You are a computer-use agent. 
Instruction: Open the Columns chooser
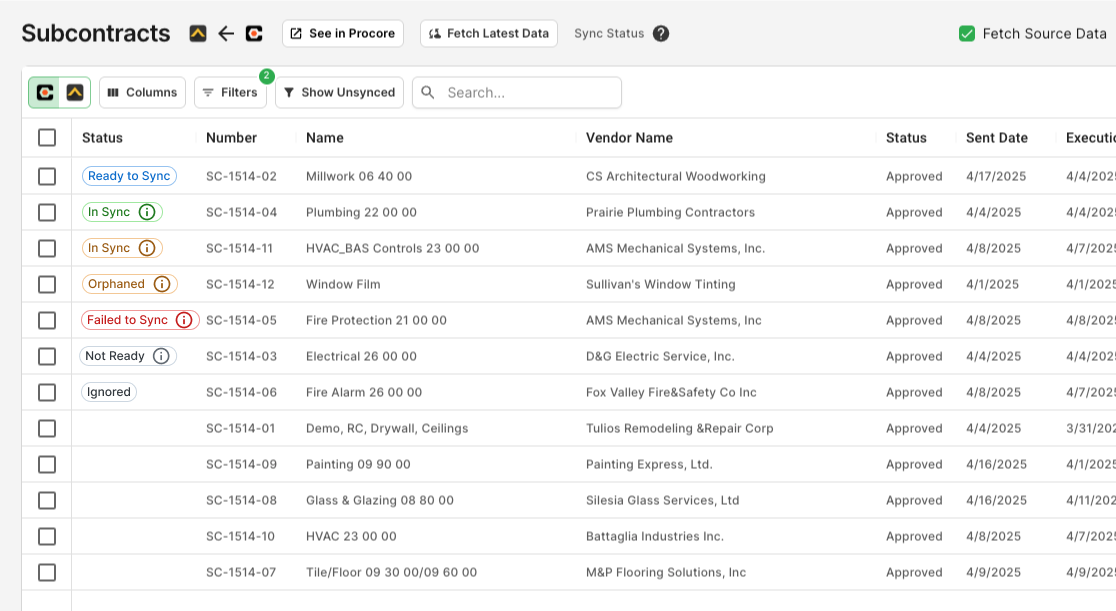point(142,92)
